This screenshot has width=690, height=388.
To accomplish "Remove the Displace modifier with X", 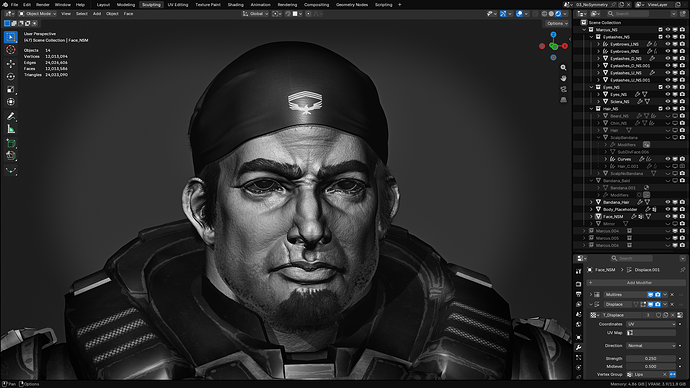I will pos(672,304).
